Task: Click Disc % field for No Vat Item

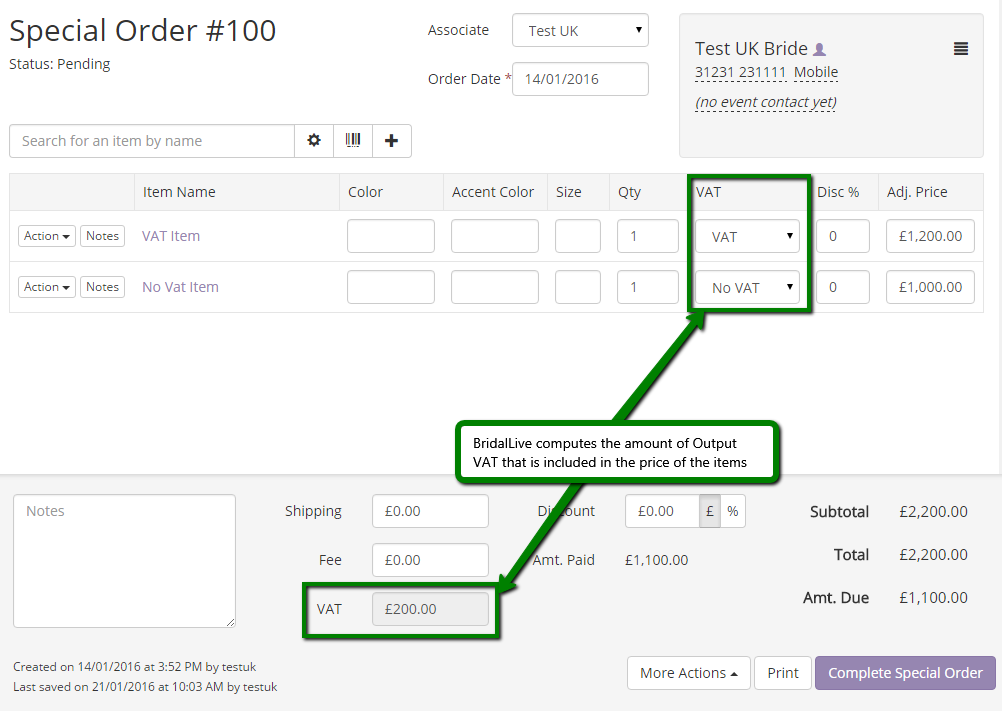Action: (x=843, y=287)
